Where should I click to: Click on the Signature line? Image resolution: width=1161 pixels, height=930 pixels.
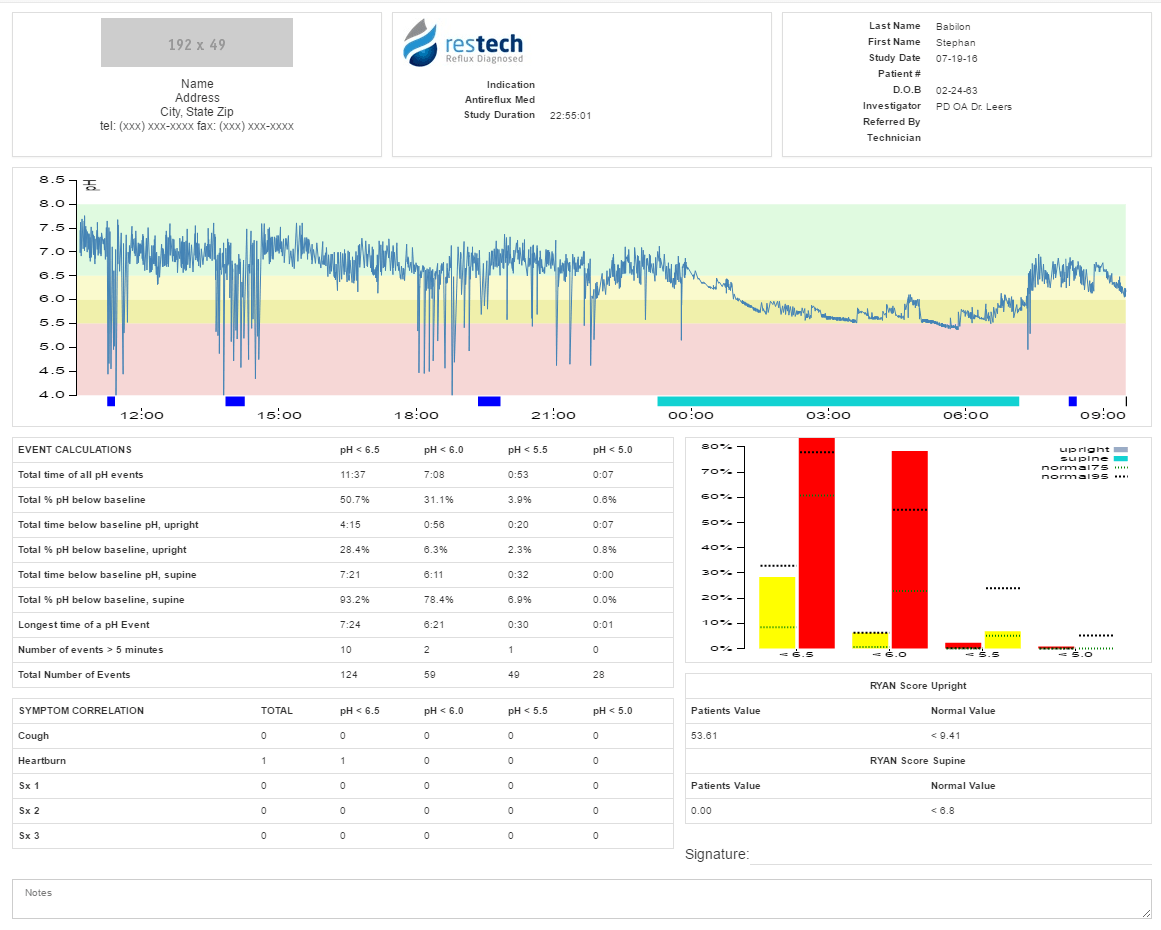point(950,855)
